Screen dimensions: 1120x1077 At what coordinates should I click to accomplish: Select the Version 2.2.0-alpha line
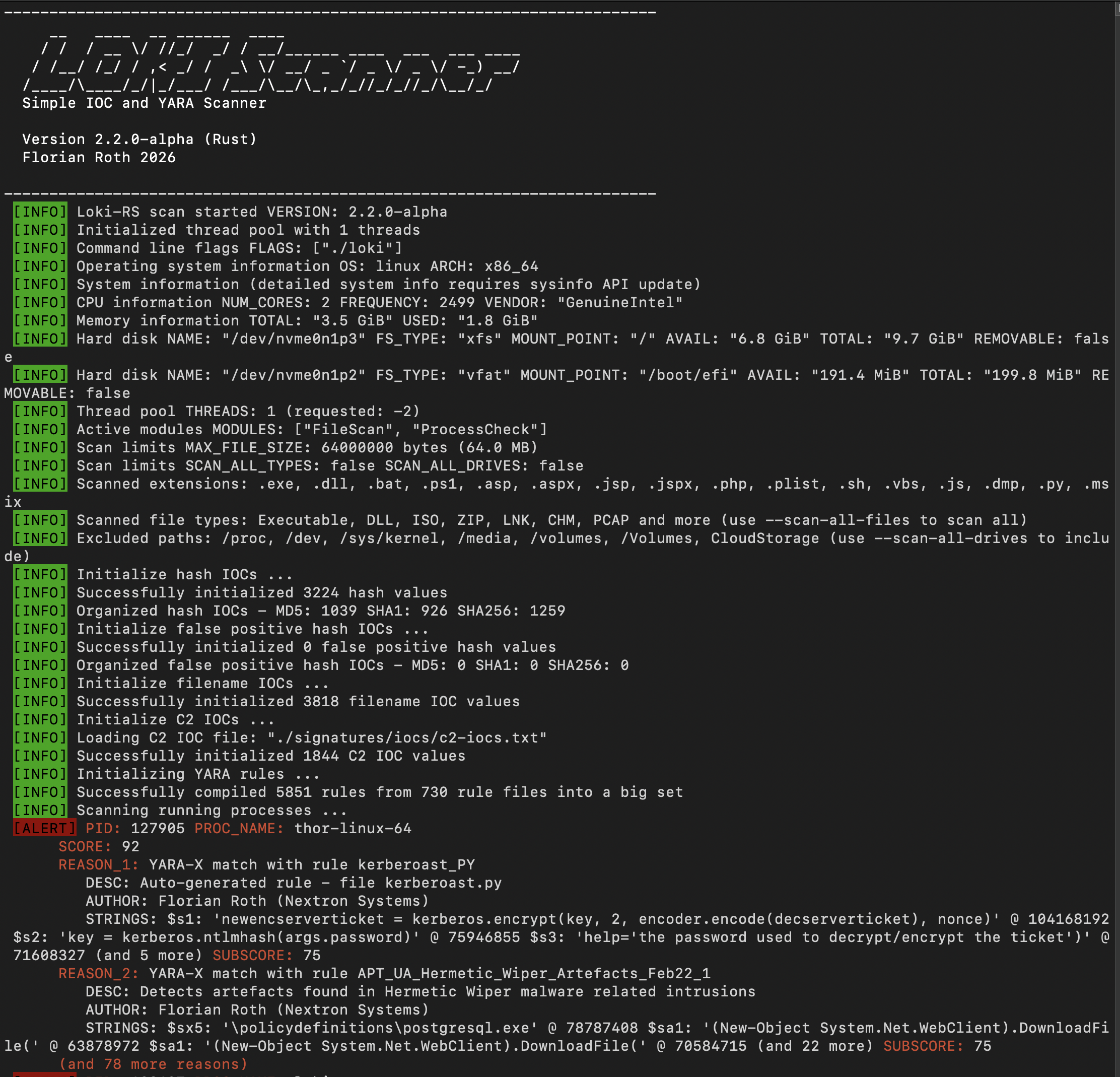coord(139,139)
